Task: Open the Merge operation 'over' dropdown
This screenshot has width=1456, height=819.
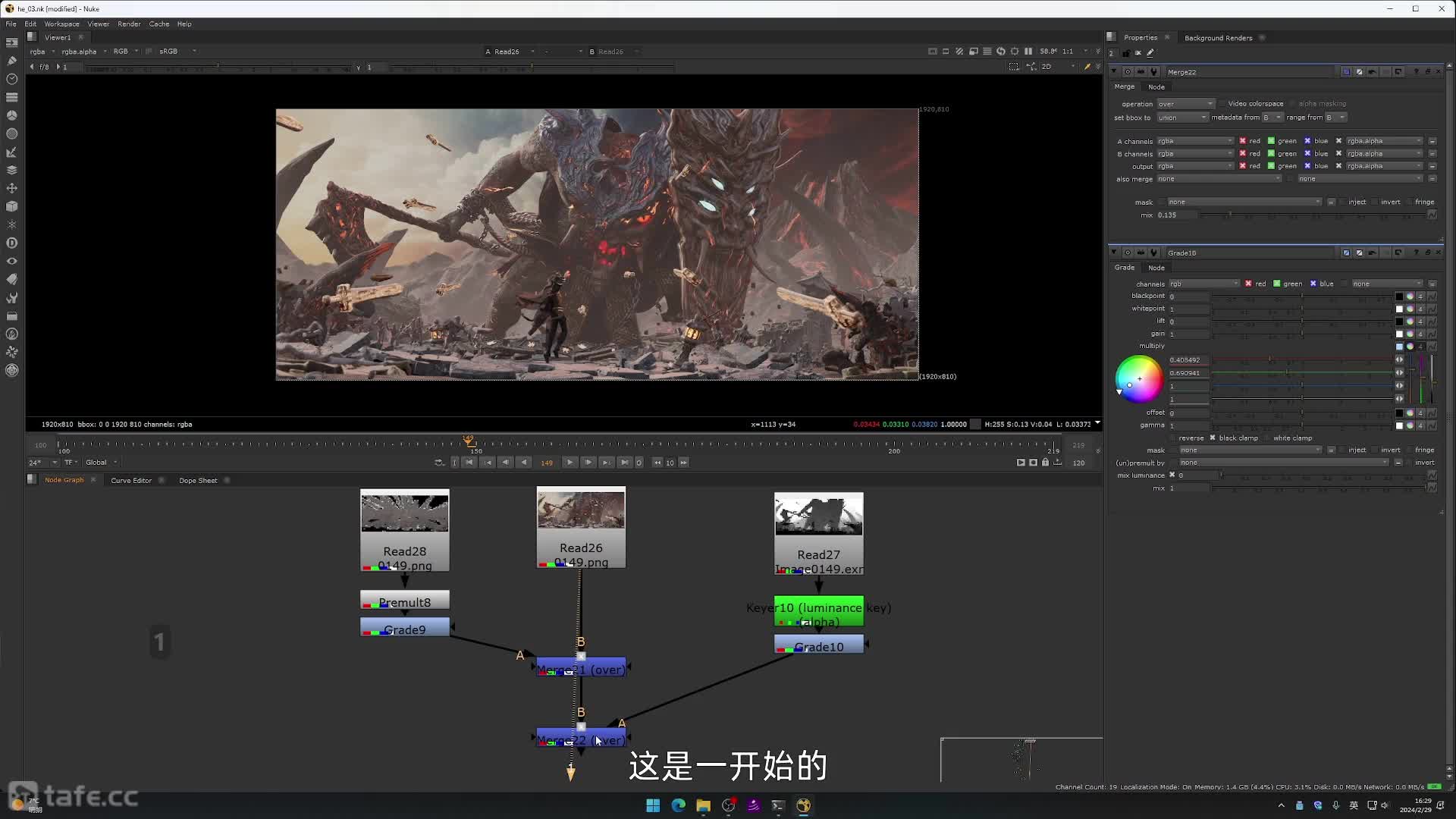Action: (x=1186, y=104)
